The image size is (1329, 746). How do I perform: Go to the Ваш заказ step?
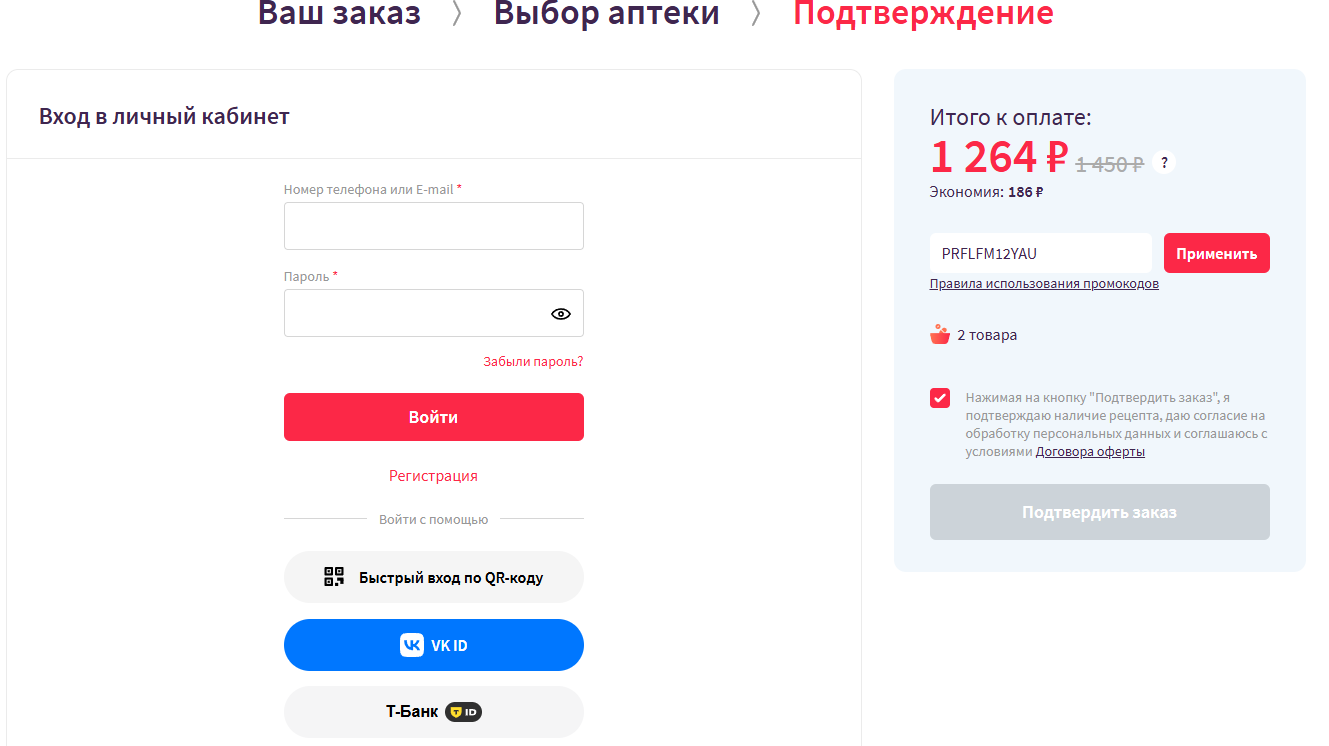tap(339, 14)
